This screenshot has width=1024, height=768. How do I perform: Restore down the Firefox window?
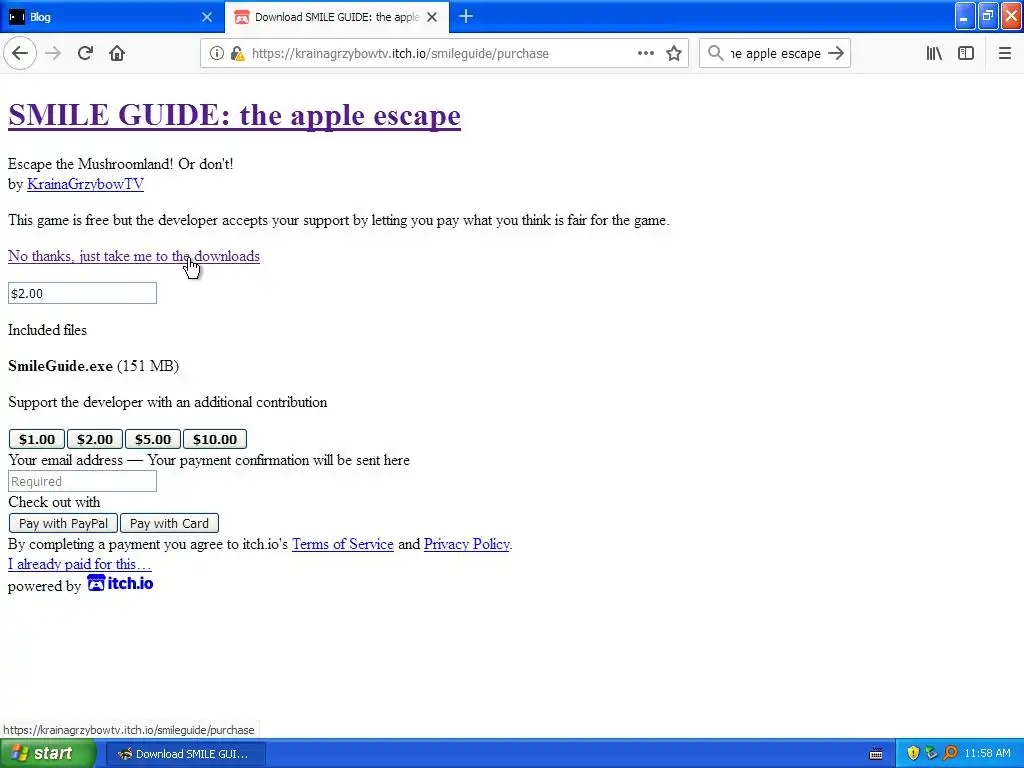tap(988, 17)
